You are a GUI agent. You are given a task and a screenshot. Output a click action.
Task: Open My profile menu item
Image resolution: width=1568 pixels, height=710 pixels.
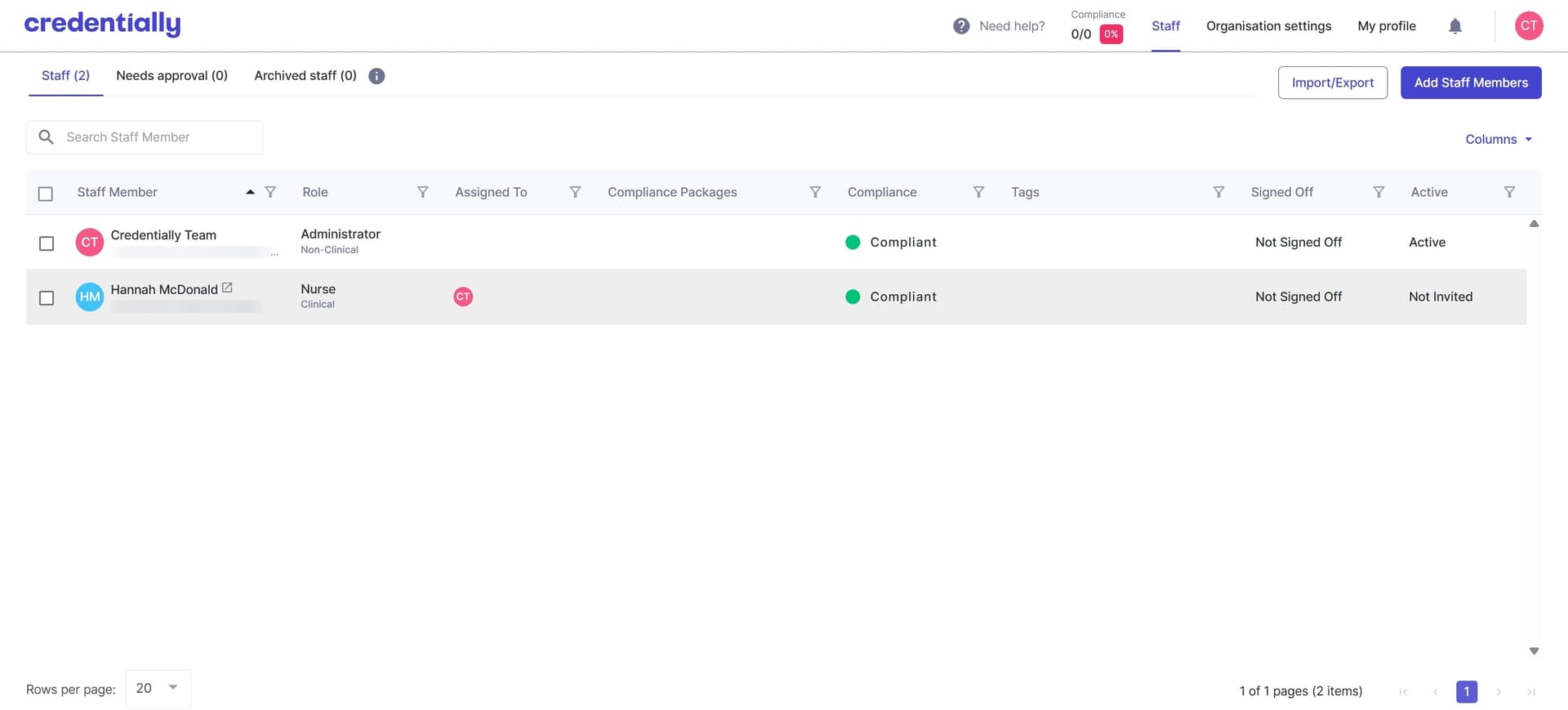coord(1387,26)
